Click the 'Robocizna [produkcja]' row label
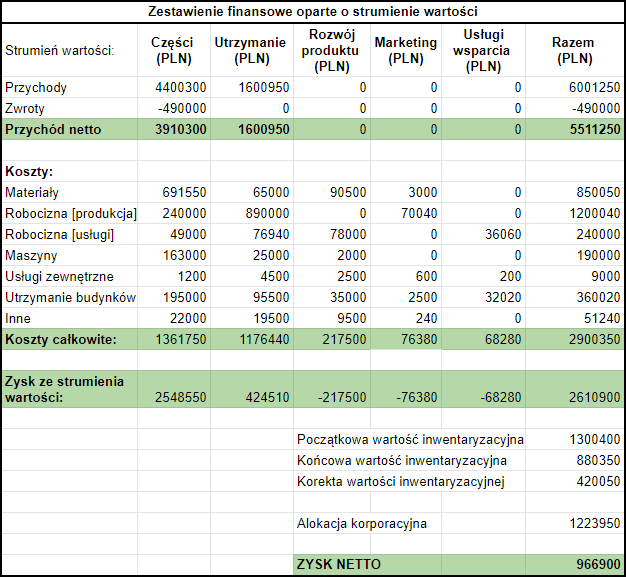Image resolution: width=626 pixels, height=577 pixels. point(70,213)
